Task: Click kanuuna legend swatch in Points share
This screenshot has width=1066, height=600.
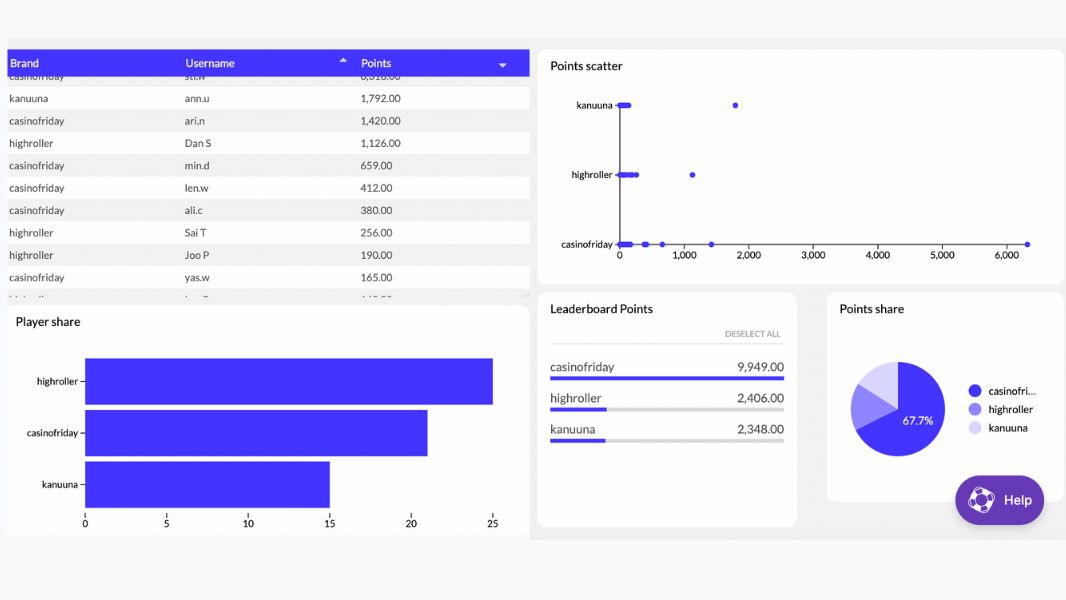Action: tap(975, 427)
